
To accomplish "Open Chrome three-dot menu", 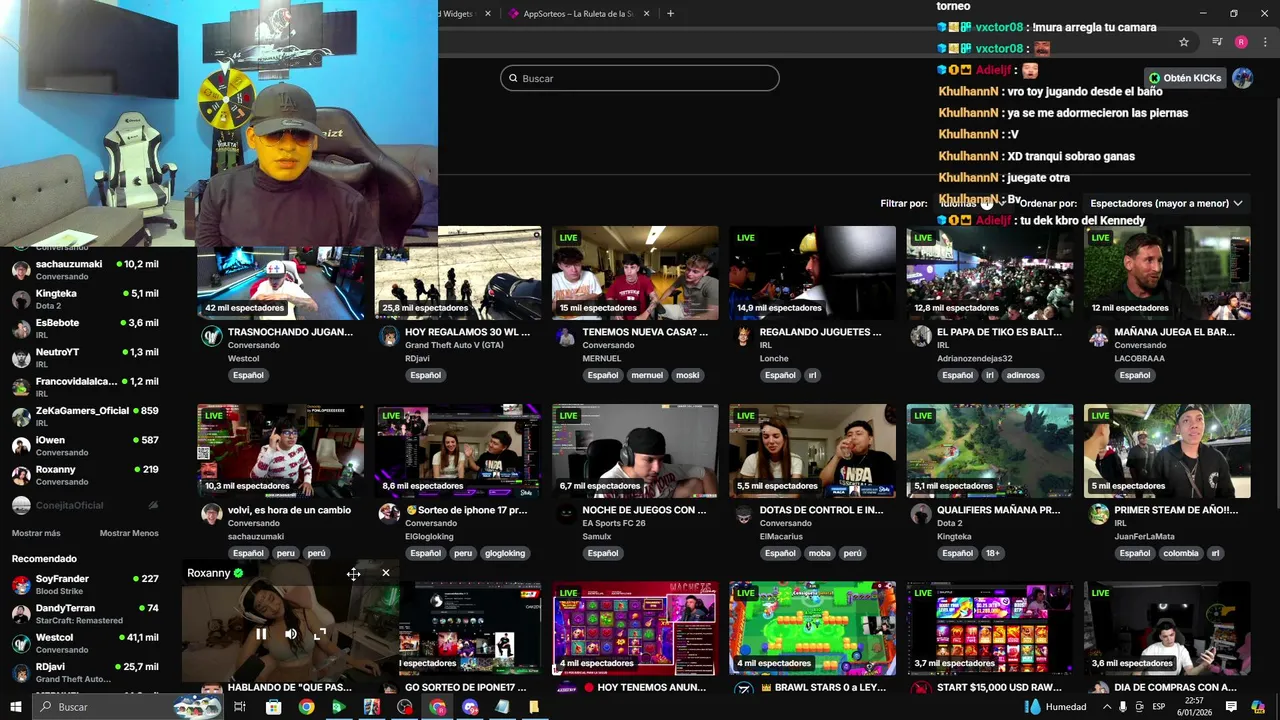I will (1265, 42).
